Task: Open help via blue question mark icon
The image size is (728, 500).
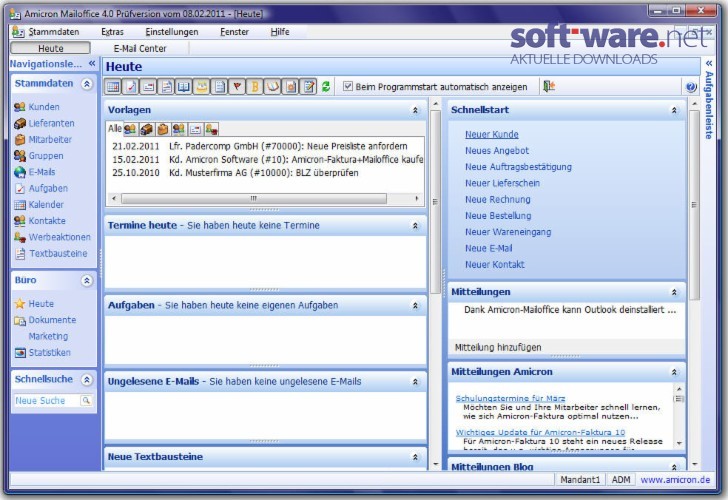Action: (x=691, y=87)
